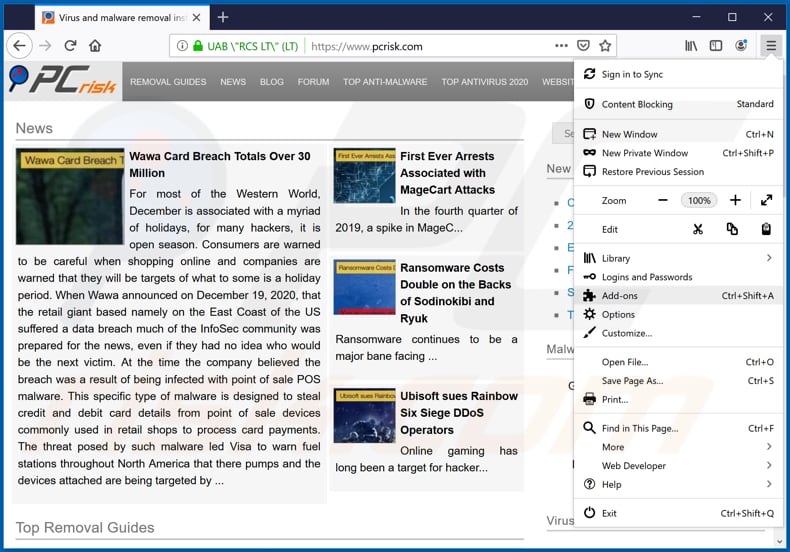Open Wawa Card Breach article headline

[220, 164]
